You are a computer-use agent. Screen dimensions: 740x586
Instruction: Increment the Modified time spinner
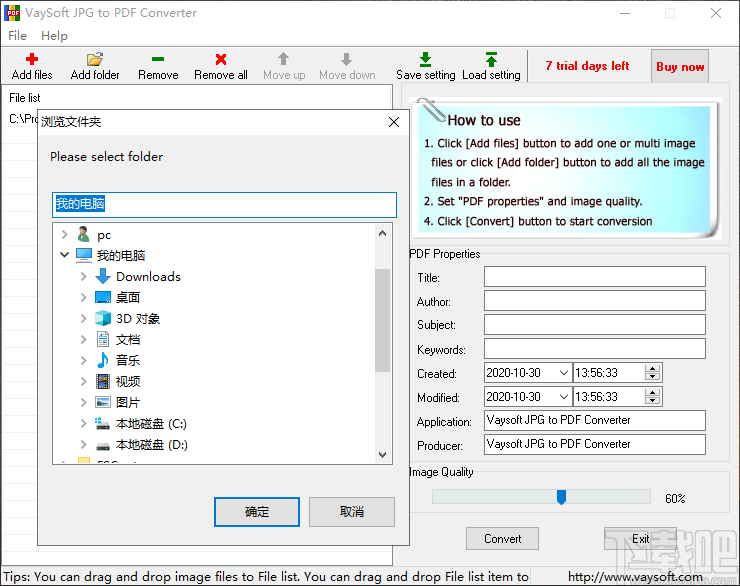(x=653, y=393)
